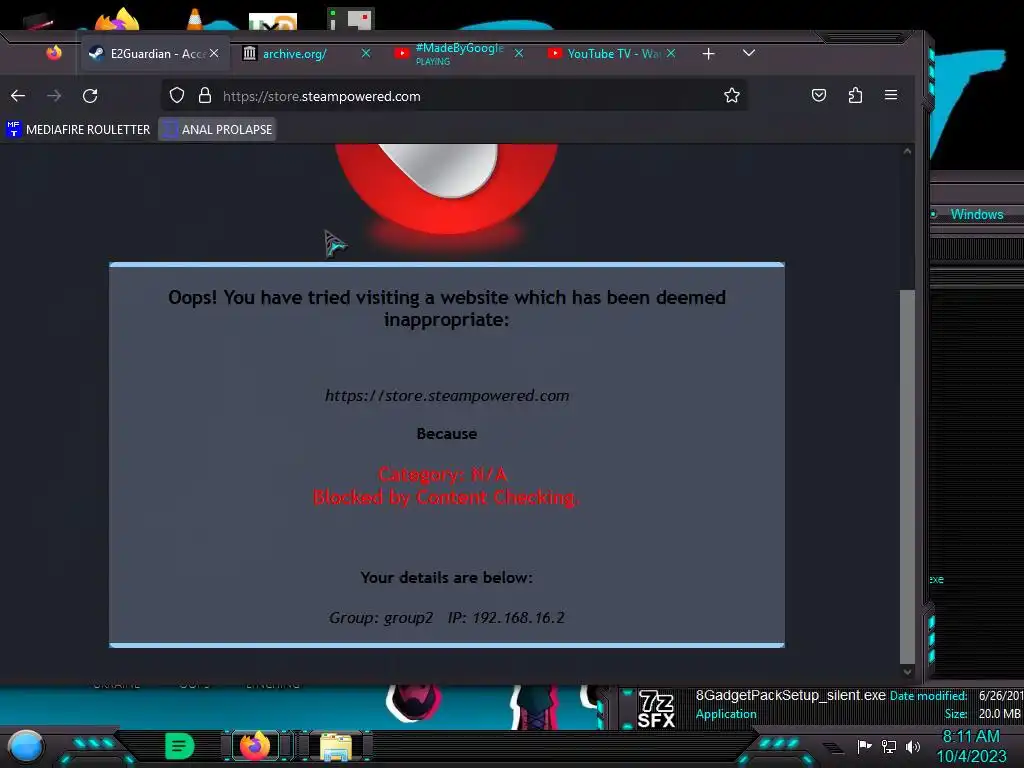Viewport: 1024px width, 768px height.
Task: Click the 'Category: N/A' text
Action: pyautogui.click(x=443, y=474)
